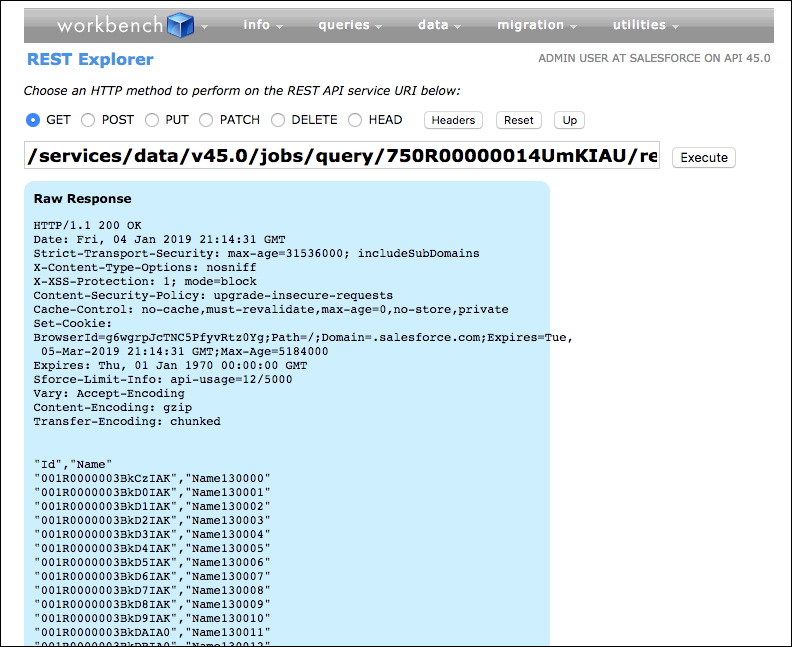
Task: Open the data menu
Action: (x=439, y=25)
